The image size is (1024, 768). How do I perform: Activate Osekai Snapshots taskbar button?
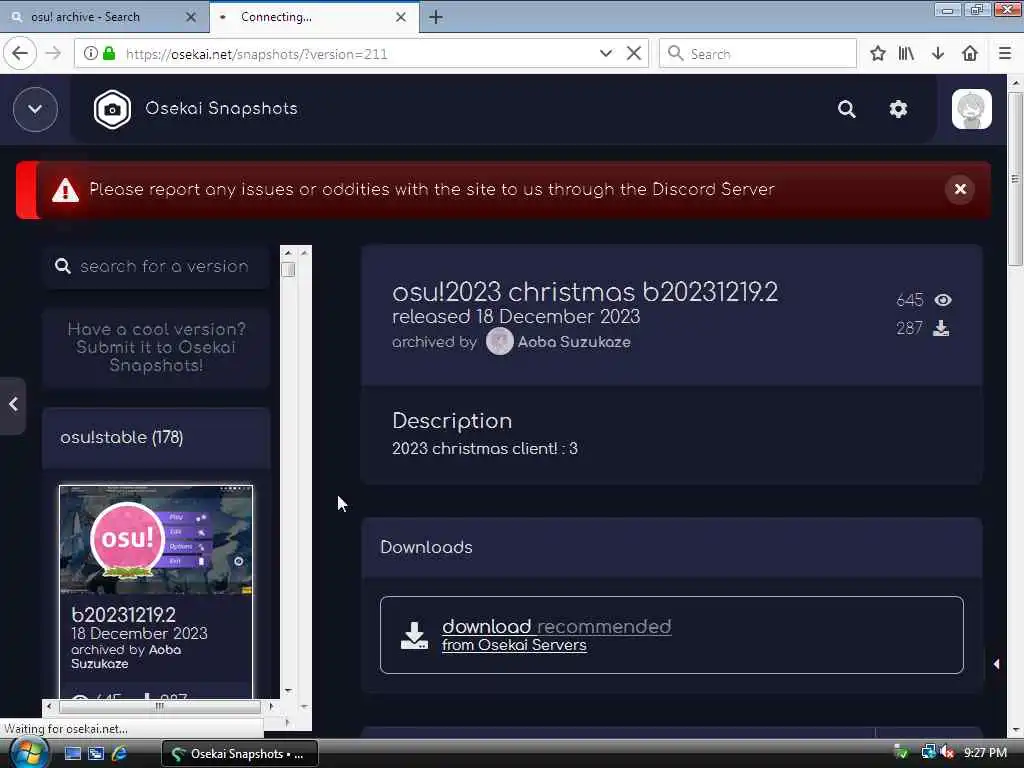pos(240,754)
